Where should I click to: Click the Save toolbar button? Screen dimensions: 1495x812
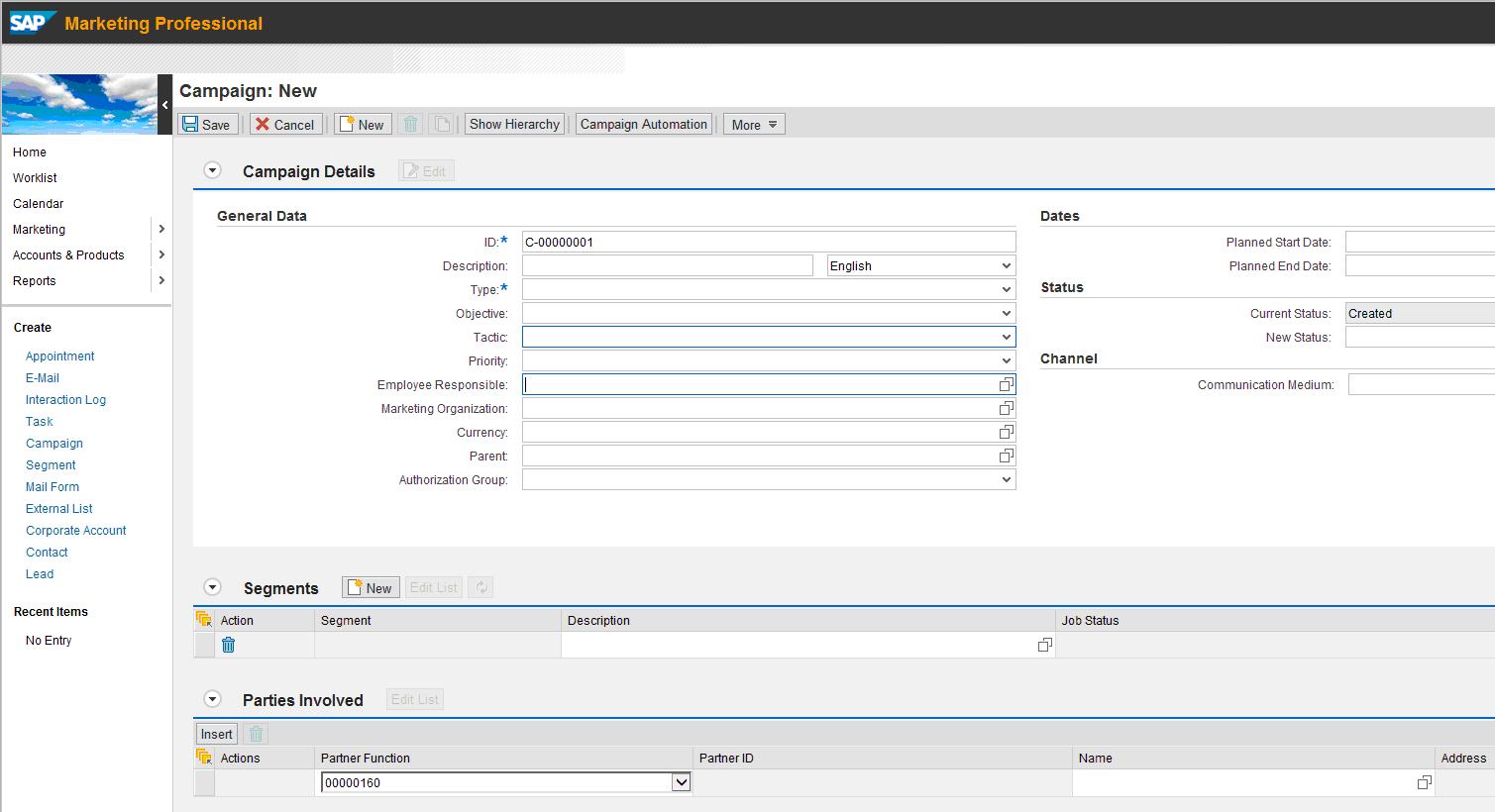tap(206, 124)
